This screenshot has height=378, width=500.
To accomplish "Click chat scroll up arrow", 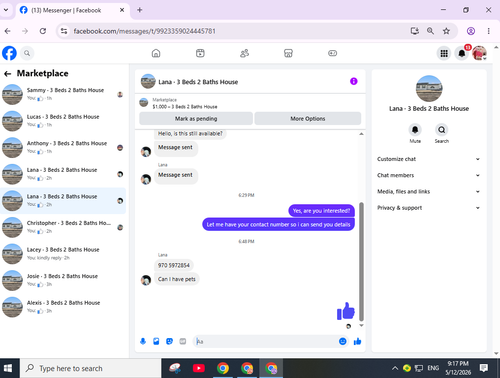I will click(361, 134).
